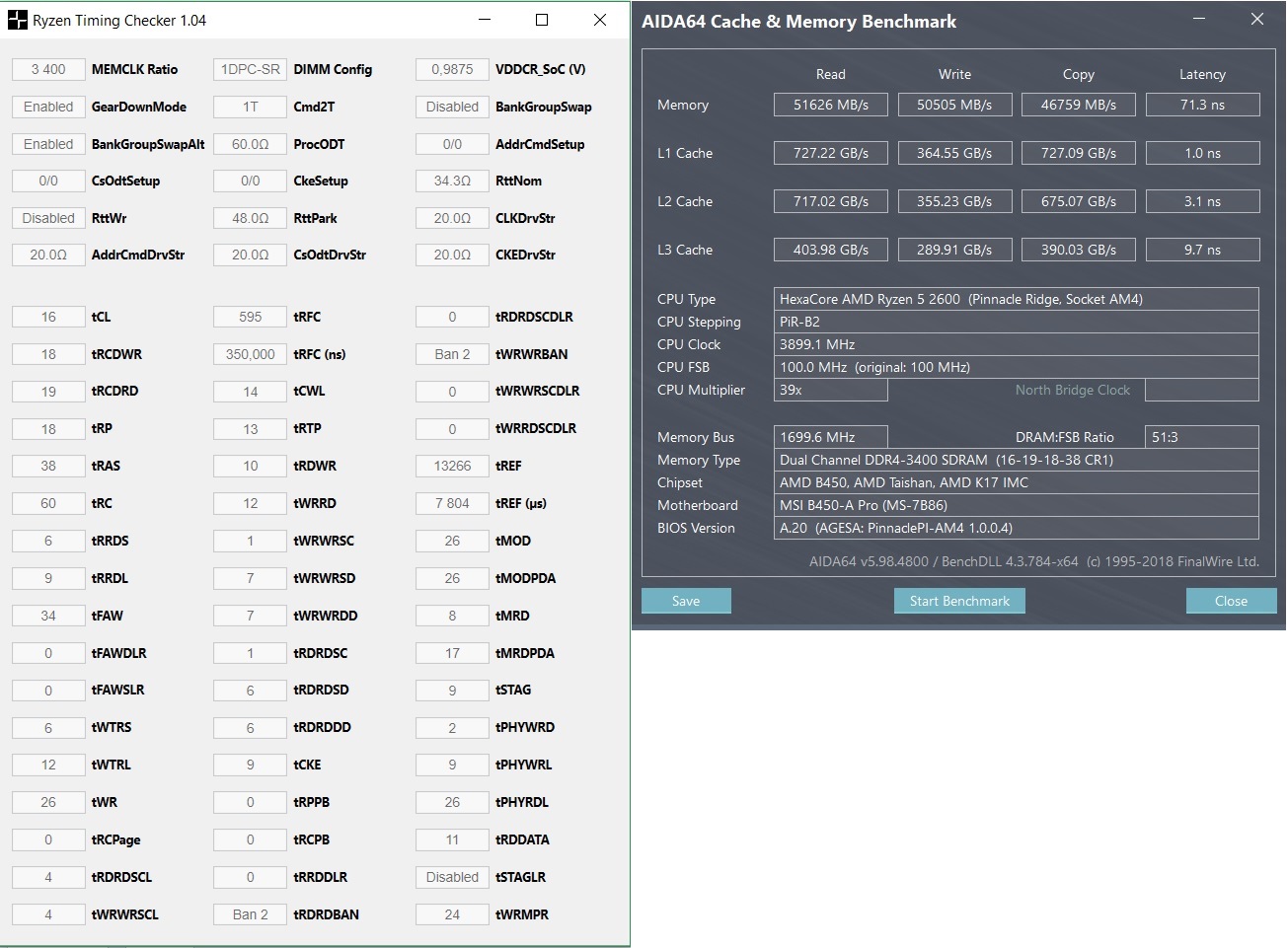Click the tFAW value 34
The image size is (1288, 948).
tap(48, 616)
